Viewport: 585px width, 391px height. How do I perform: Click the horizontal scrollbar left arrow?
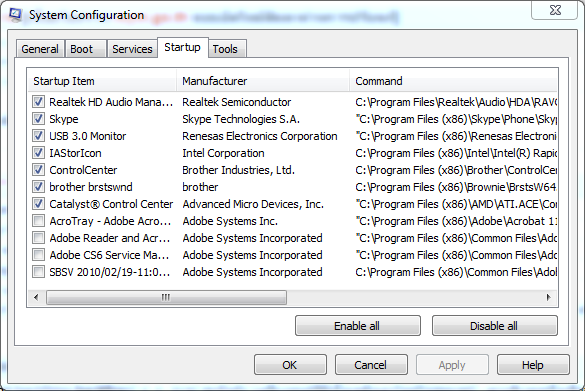point(36,297)
